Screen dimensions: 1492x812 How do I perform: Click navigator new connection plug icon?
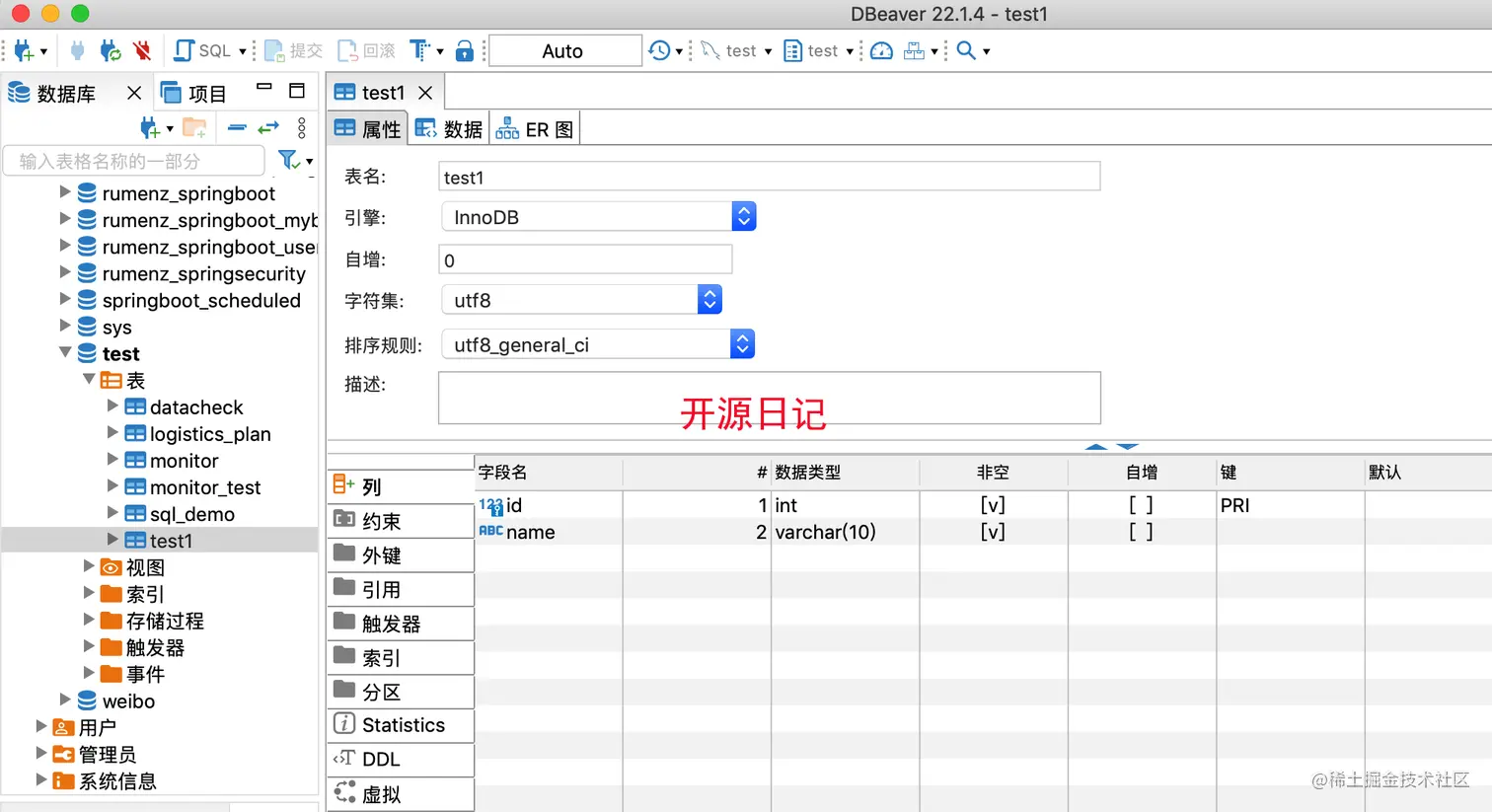pos(149,127)
